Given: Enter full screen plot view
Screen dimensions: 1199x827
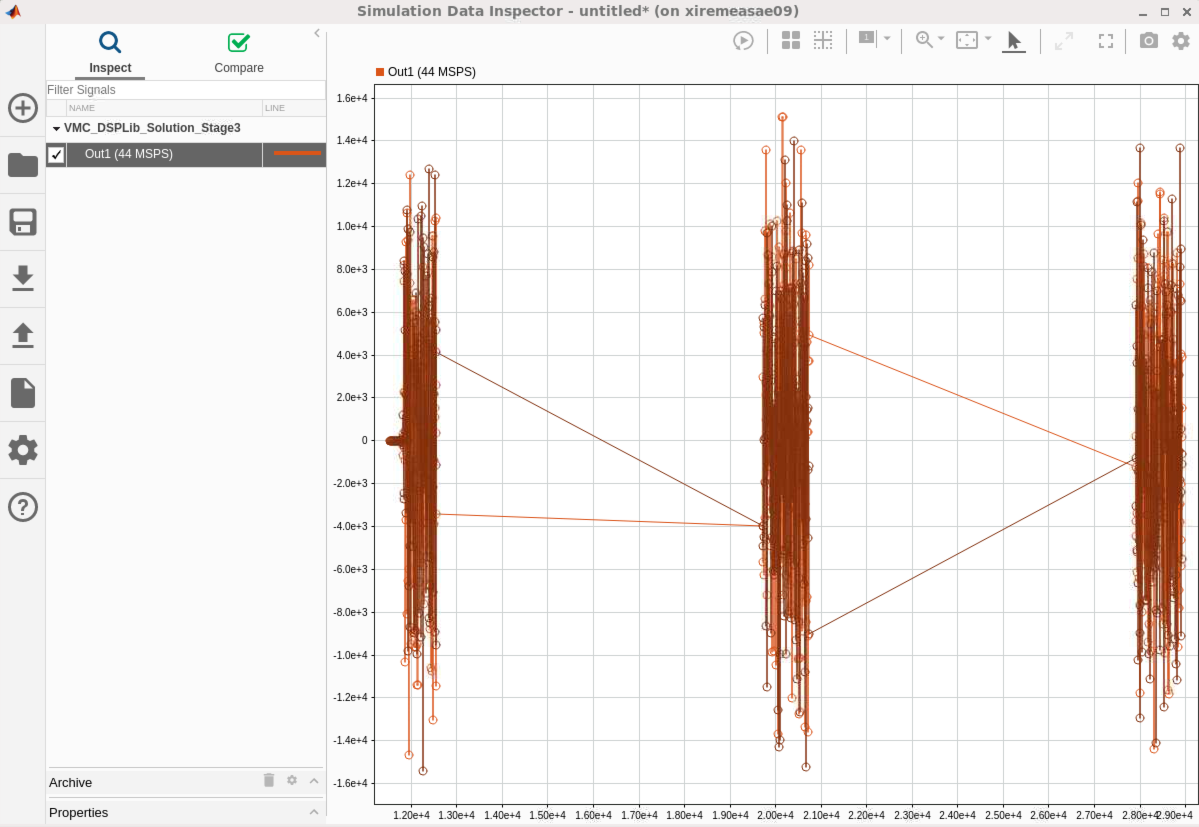Looking at the screenshot, I should point(1105,41).
